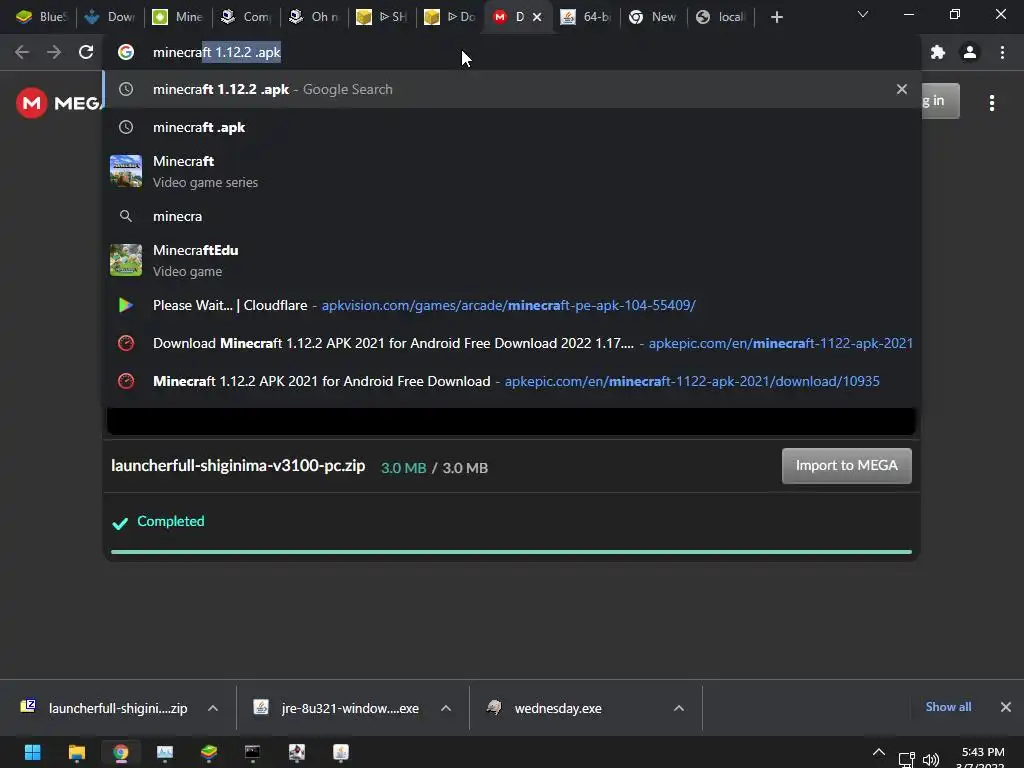Open the MEGA page three-dot menu
The image size is (1024, 768).
992,103
